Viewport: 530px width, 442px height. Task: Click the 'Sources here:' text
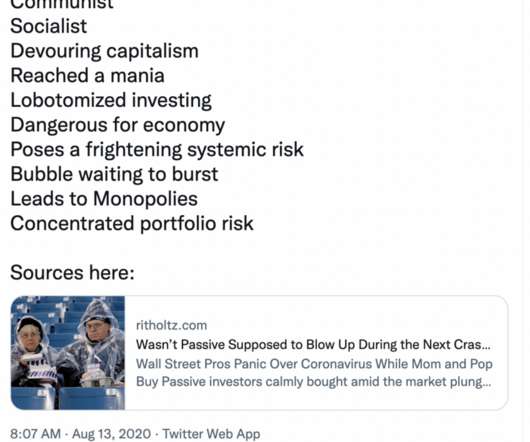coord(72,272)
